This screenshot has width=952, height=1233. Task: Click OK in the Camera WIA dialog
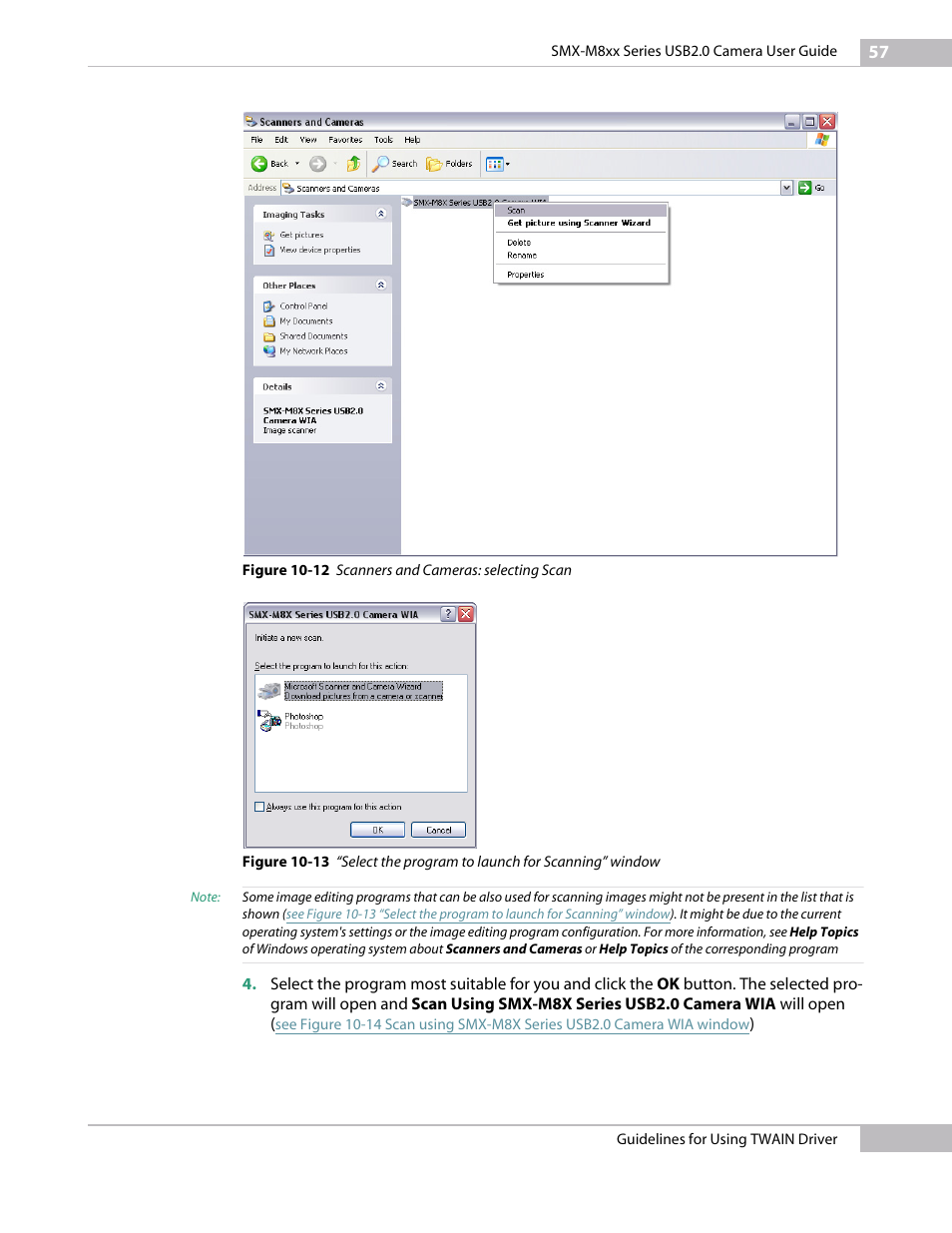click(x=377, y=830)
